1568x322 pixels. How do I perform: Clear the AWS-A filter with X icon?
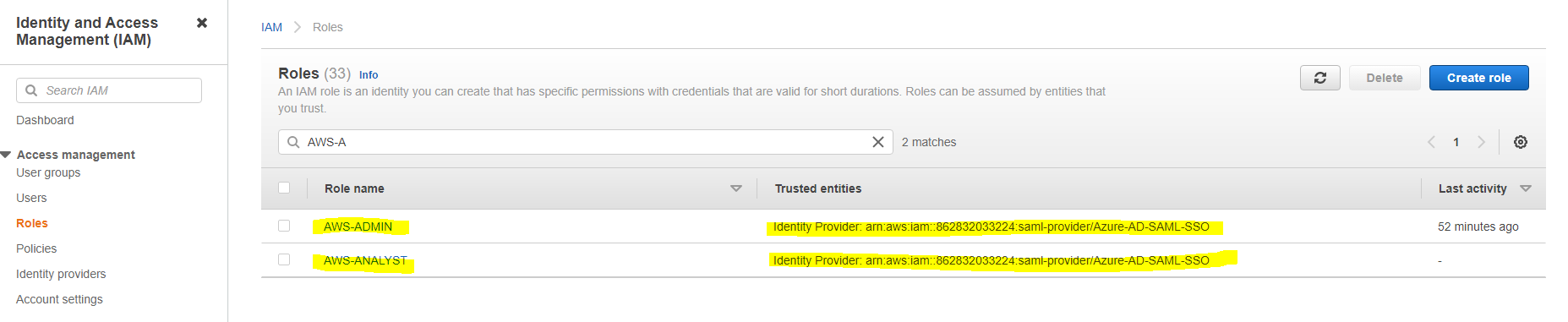click(x=878, y=142)
